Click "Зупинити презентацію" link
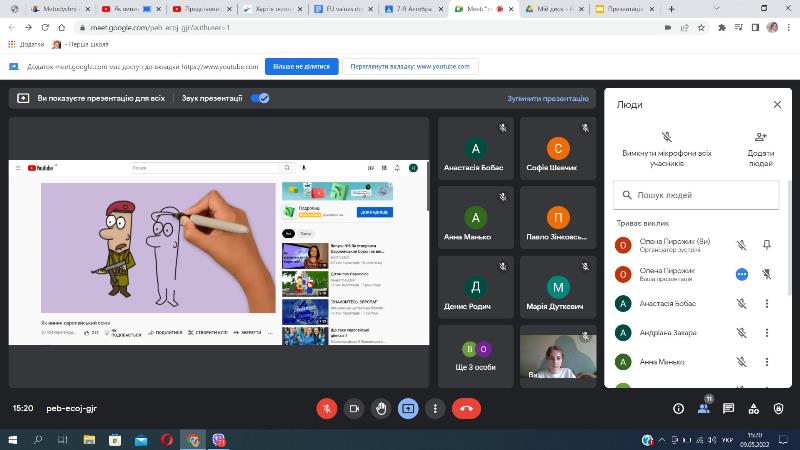Screen dimensions: 800x450 click(x=547, y=99)
